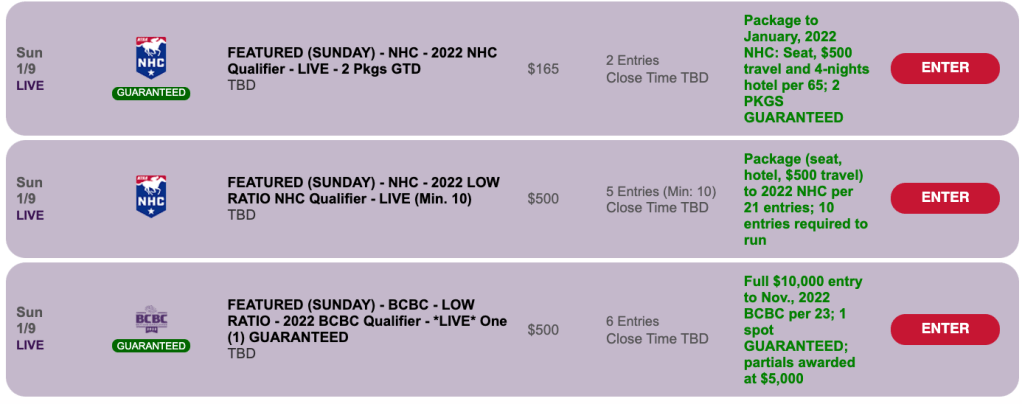This screenshot has width=1022, height=404.
Task: Click the NHC logo in the Low Ratio NHC row
Action: (149, 196)
